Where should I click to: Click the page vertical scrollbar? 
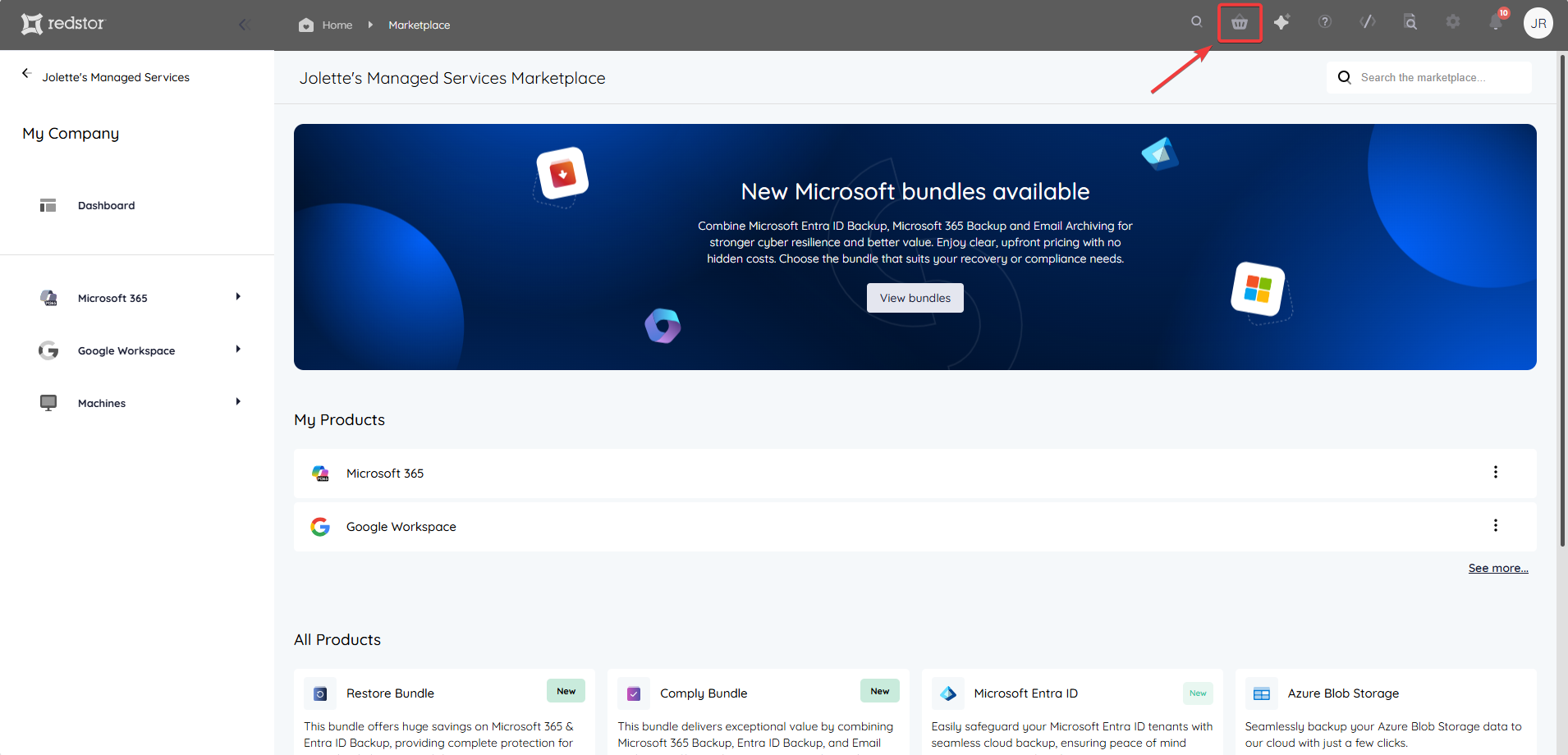[1562, 300]
